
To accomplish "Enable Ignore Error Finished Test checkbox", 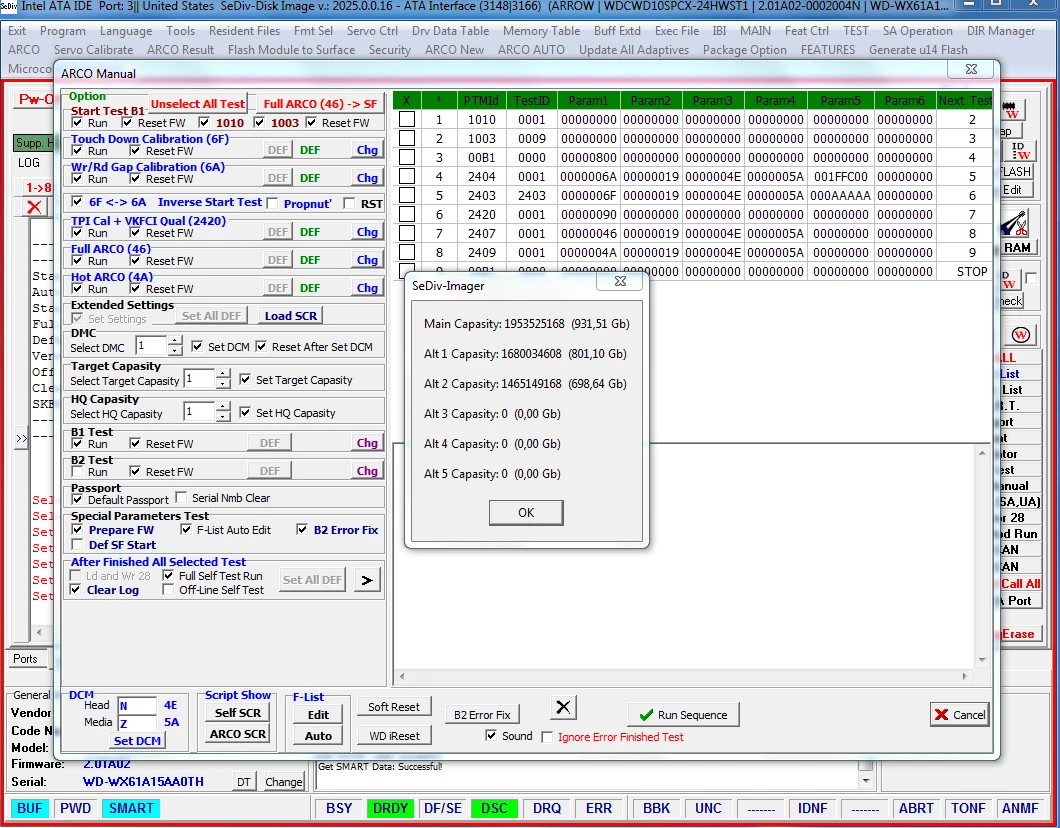I will click(x=547, y=737).
